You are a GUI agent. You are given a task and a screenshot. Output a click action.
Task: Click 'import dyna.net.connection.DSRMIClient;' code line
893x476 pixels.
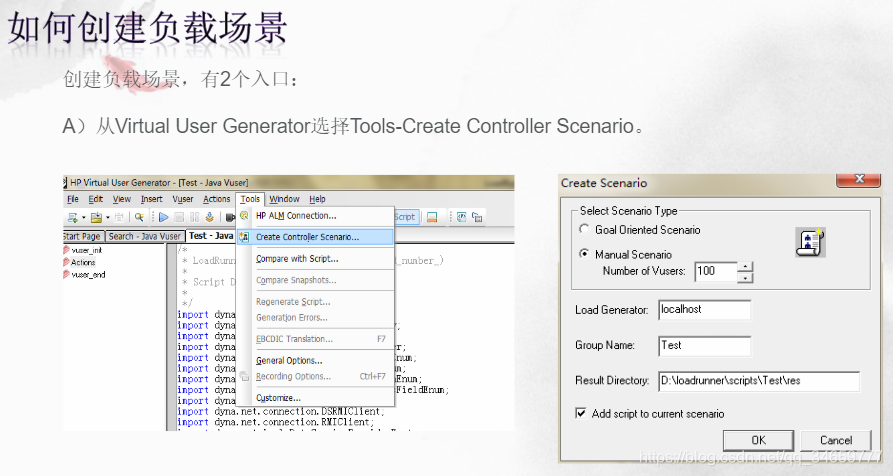[x=281, y=411]
